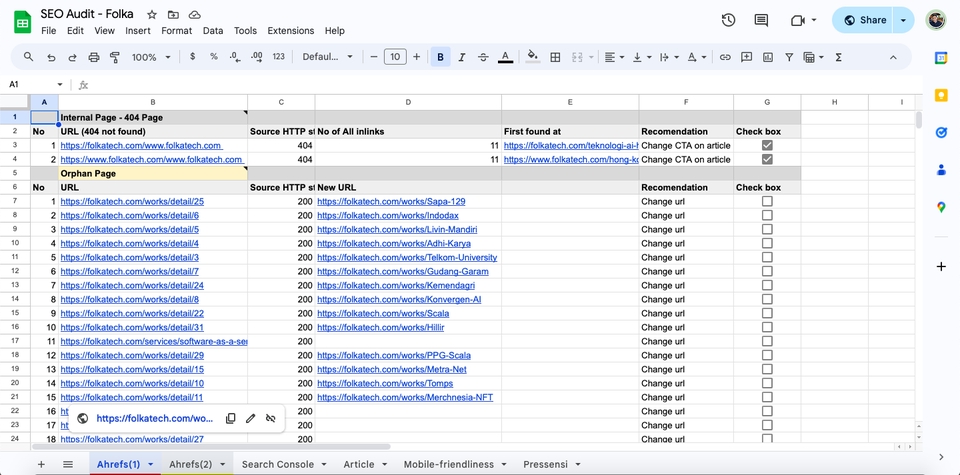Insert link from toolbar
Image resolution: width=960 pixels, height=475 pixels.
(x=725, y=57)
